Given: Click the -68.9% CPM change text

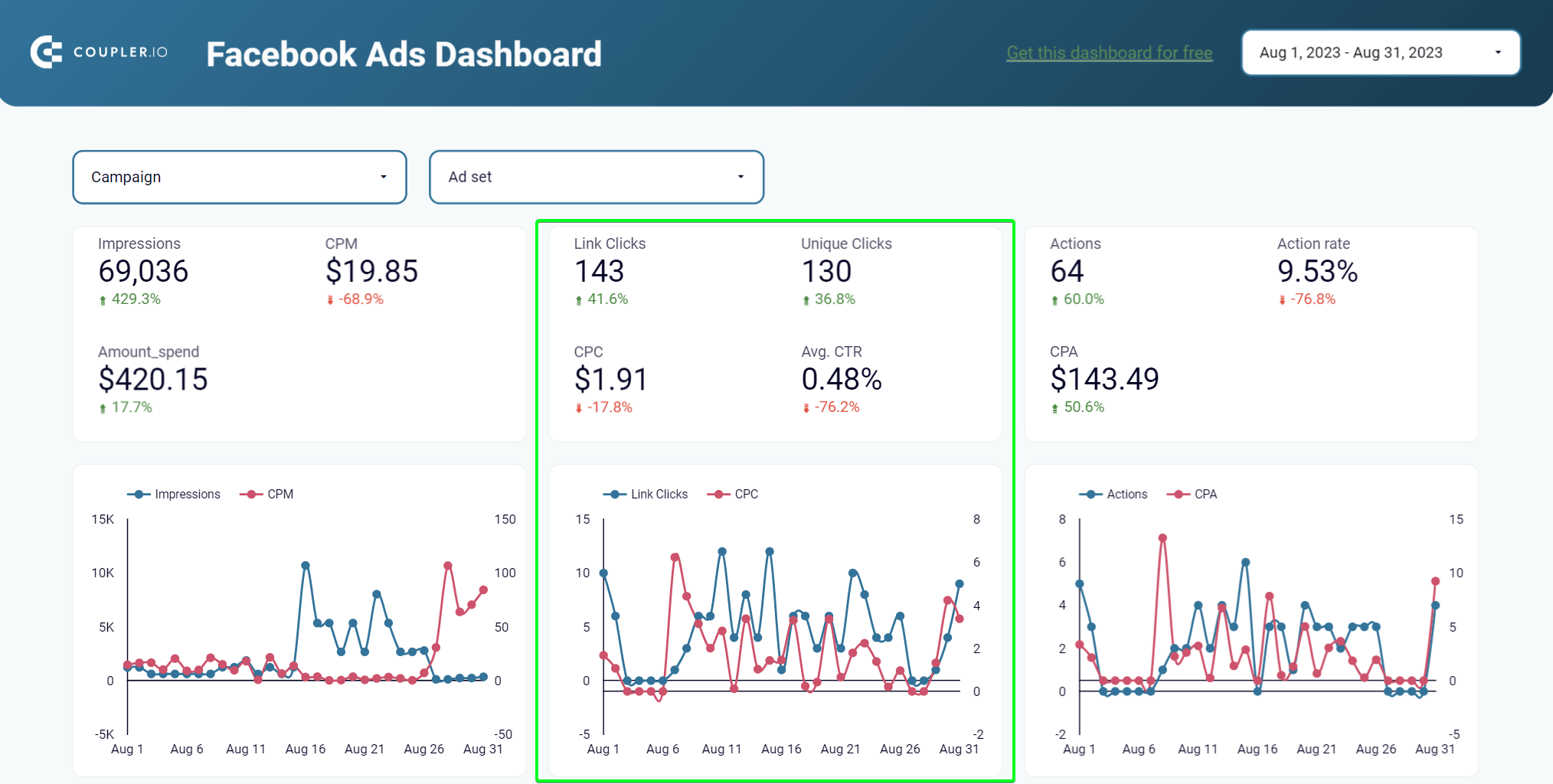Looking at the screenshot, I should click(361, 299).
